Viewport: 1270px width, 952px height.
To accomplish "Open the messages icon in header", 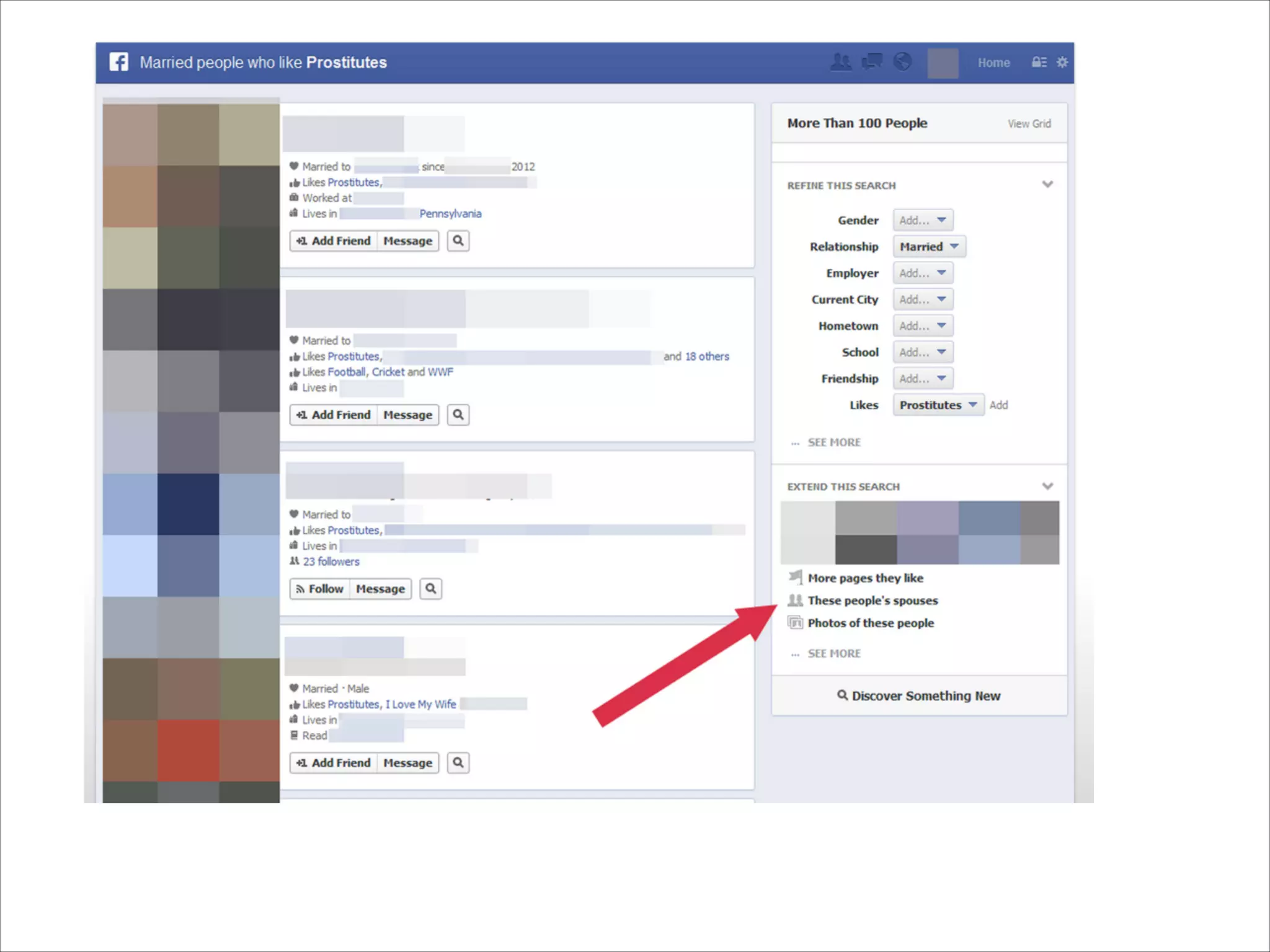I will [x=873, y=62].
